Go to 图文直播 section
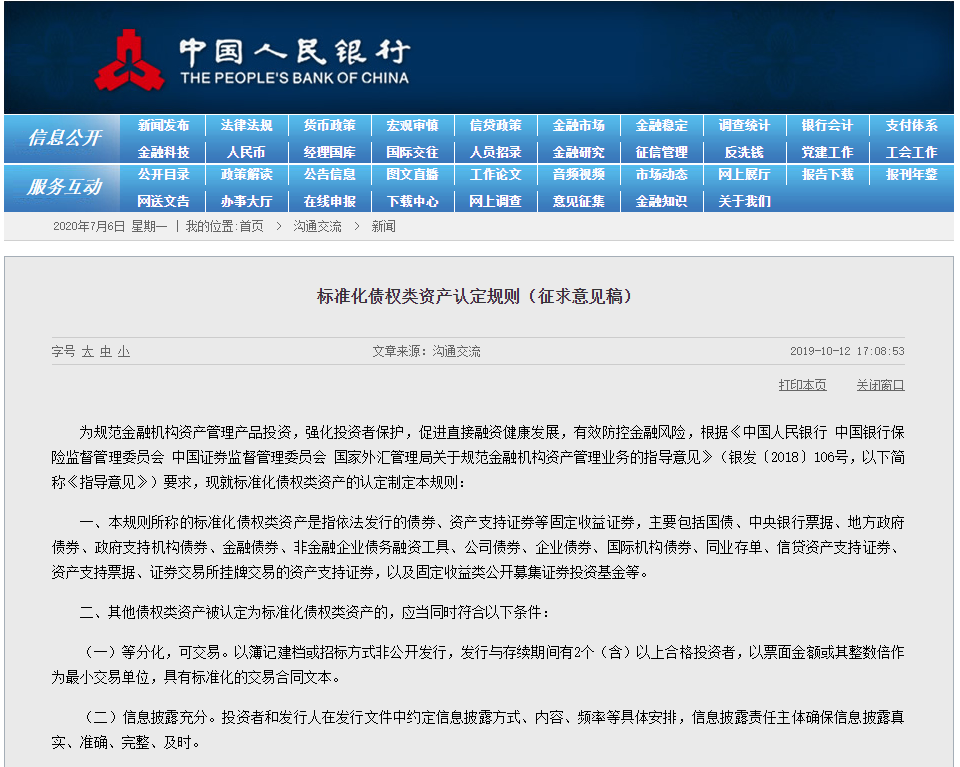The height and width of the screenshot is (767, 960). coord(413,174)
